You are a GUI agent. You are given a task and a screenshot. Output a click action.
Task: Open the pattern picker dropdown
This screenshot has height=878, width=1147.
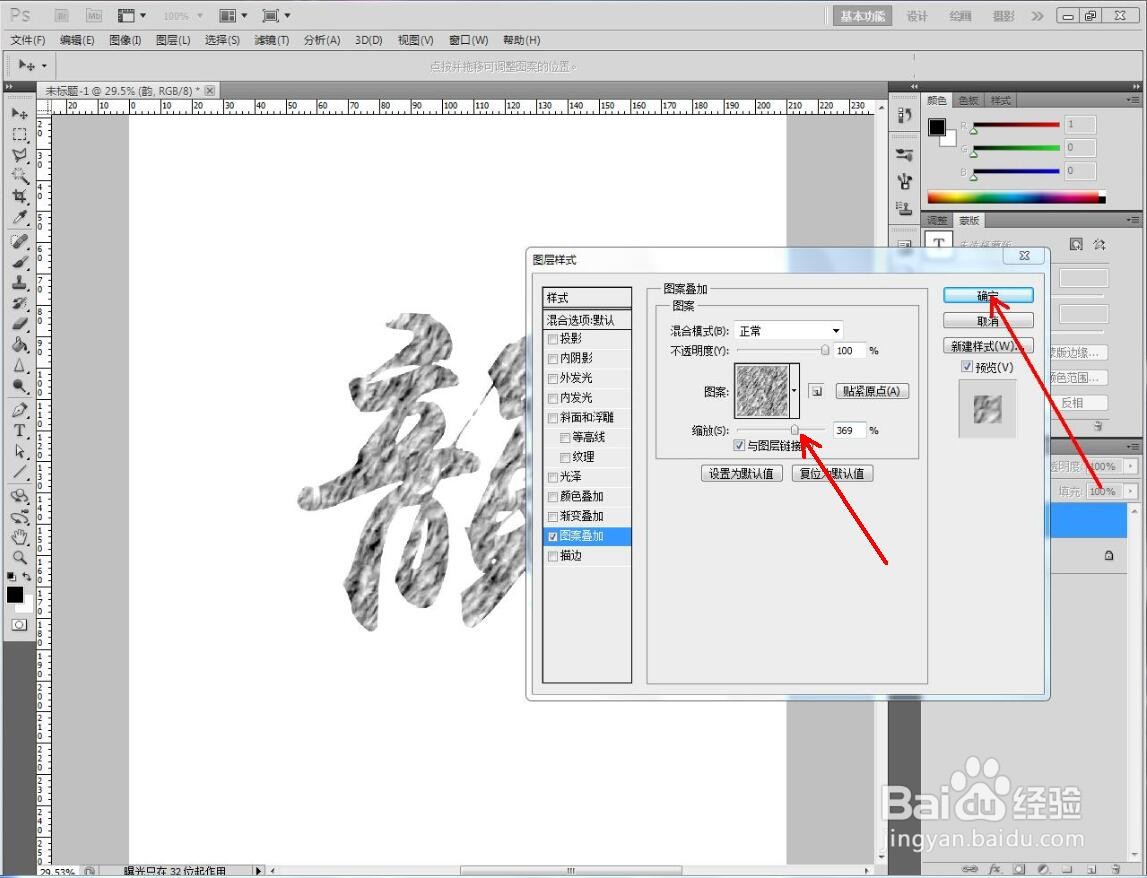click(x=795, y=391)
